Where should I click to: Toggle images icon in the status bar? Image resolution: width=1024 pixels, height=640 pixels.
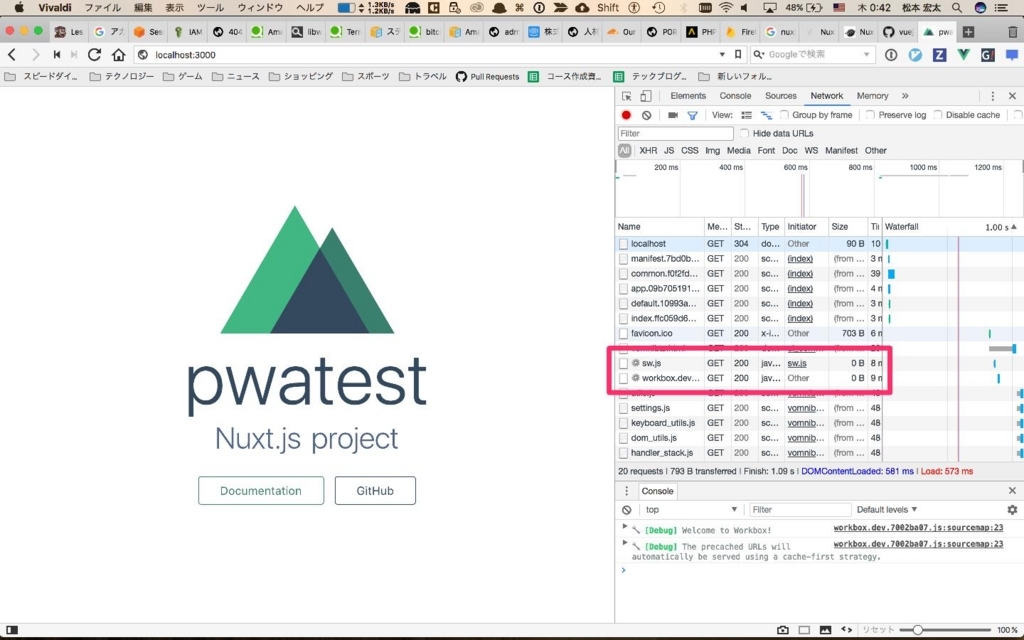click(825, 630)
